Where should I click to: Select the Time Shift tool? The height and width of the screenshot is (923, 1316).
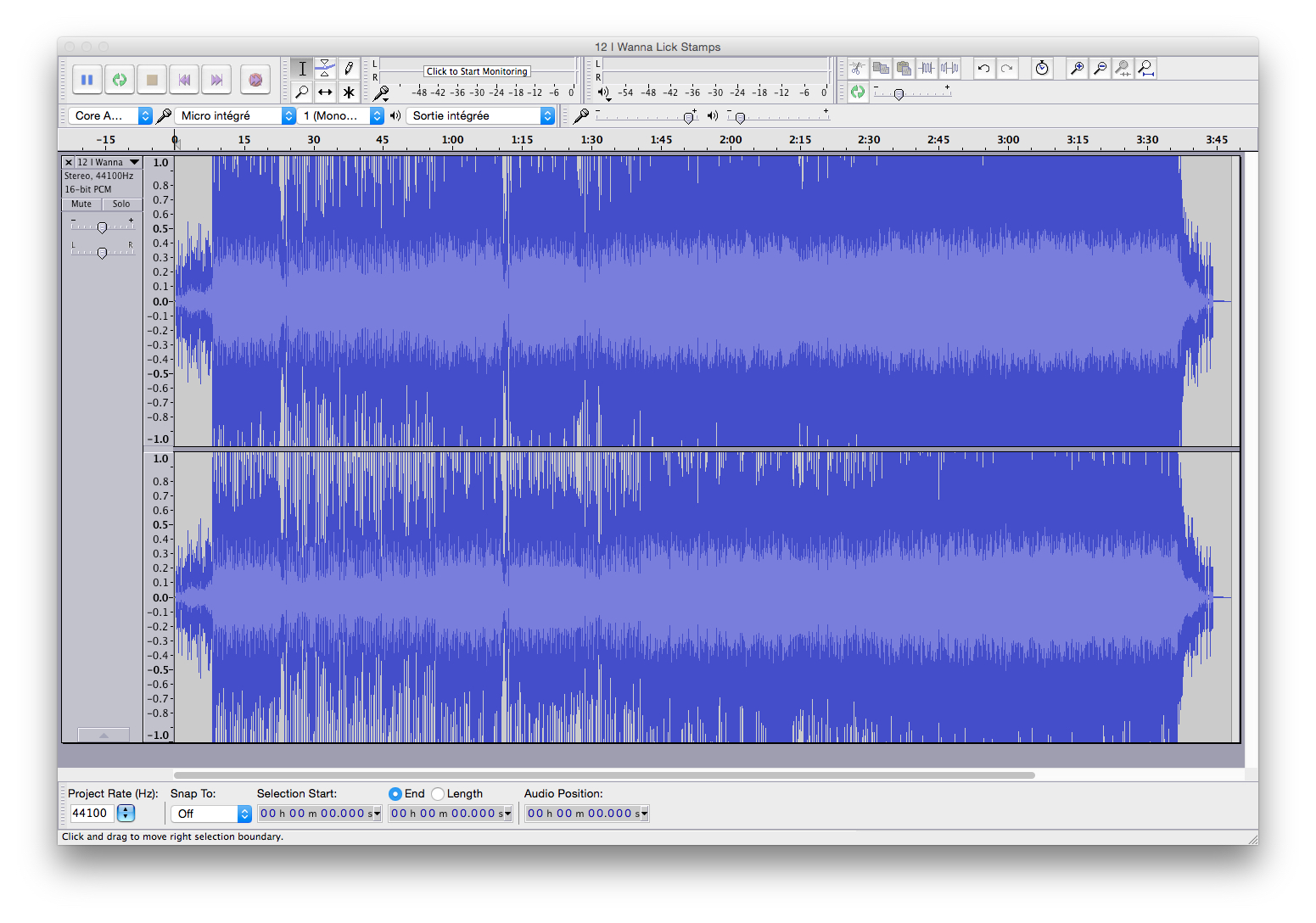point(325,92)
